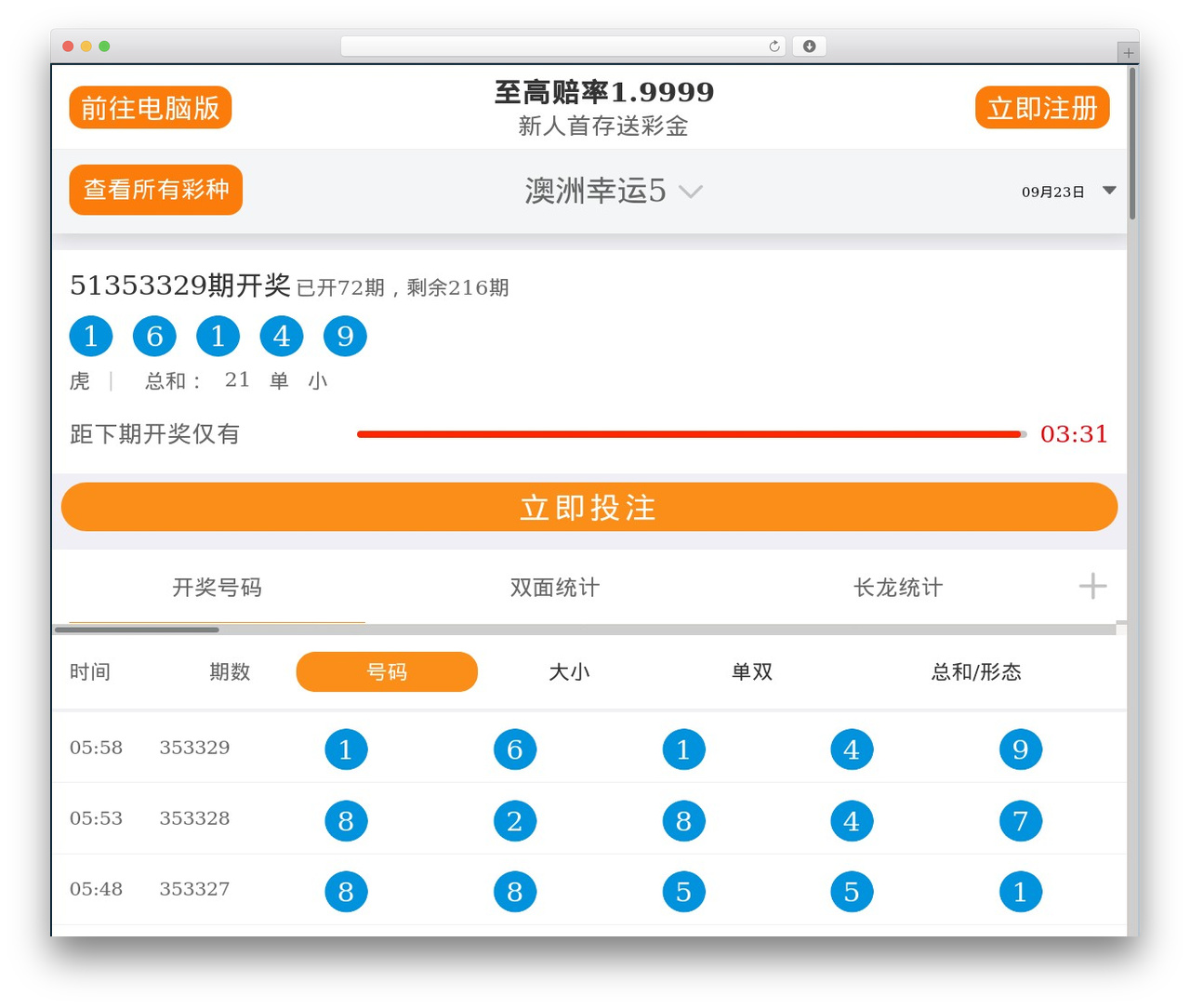Screen dimensions: 1190x1008
Task: Click the 51353329期开奖 heading
Action: point(180,285)
